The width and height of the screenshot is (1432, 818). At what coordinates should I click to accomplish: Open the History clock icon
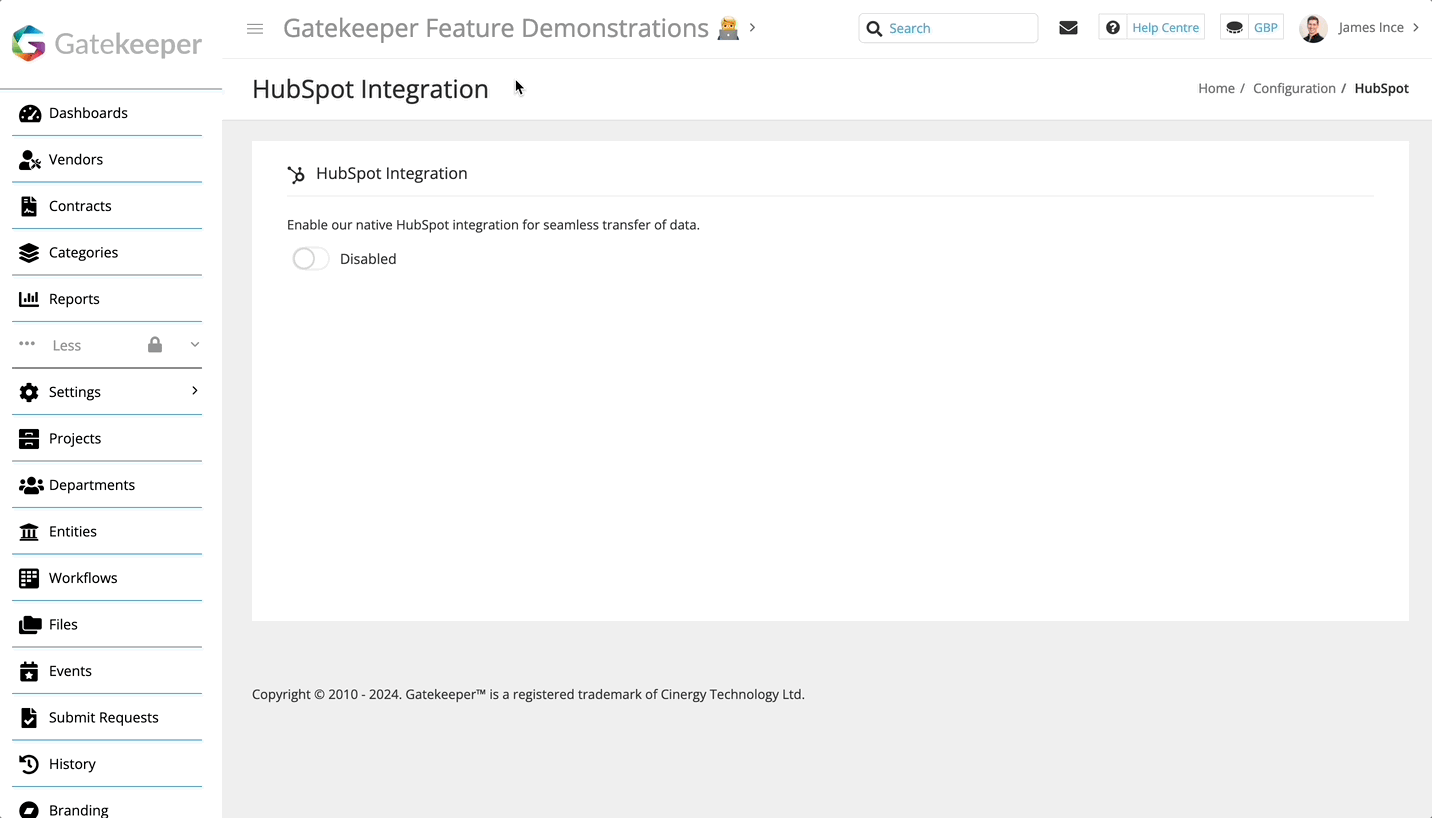29,763
